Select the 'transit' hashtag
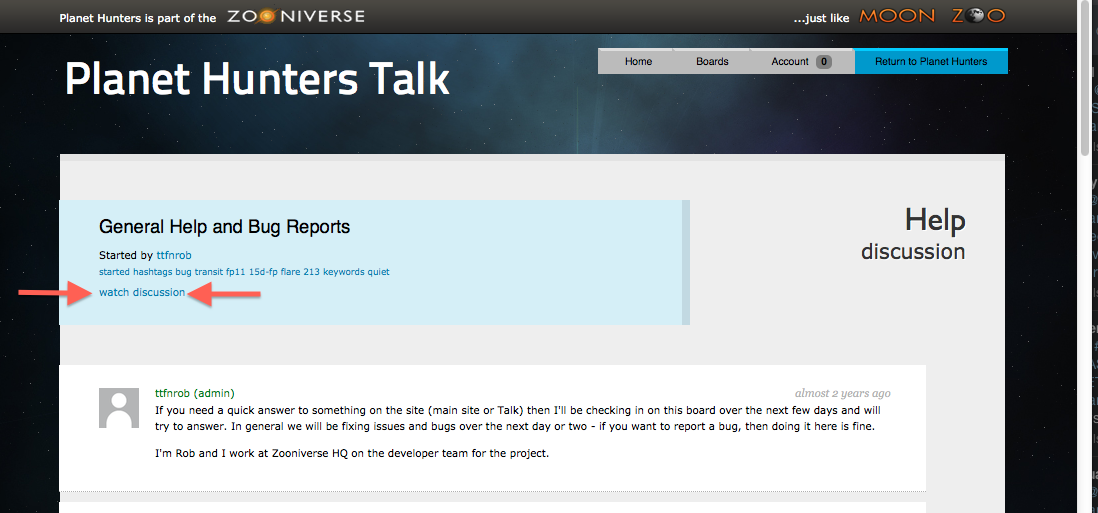Viewport: 1098px width, 513px height. click(208, 272)
